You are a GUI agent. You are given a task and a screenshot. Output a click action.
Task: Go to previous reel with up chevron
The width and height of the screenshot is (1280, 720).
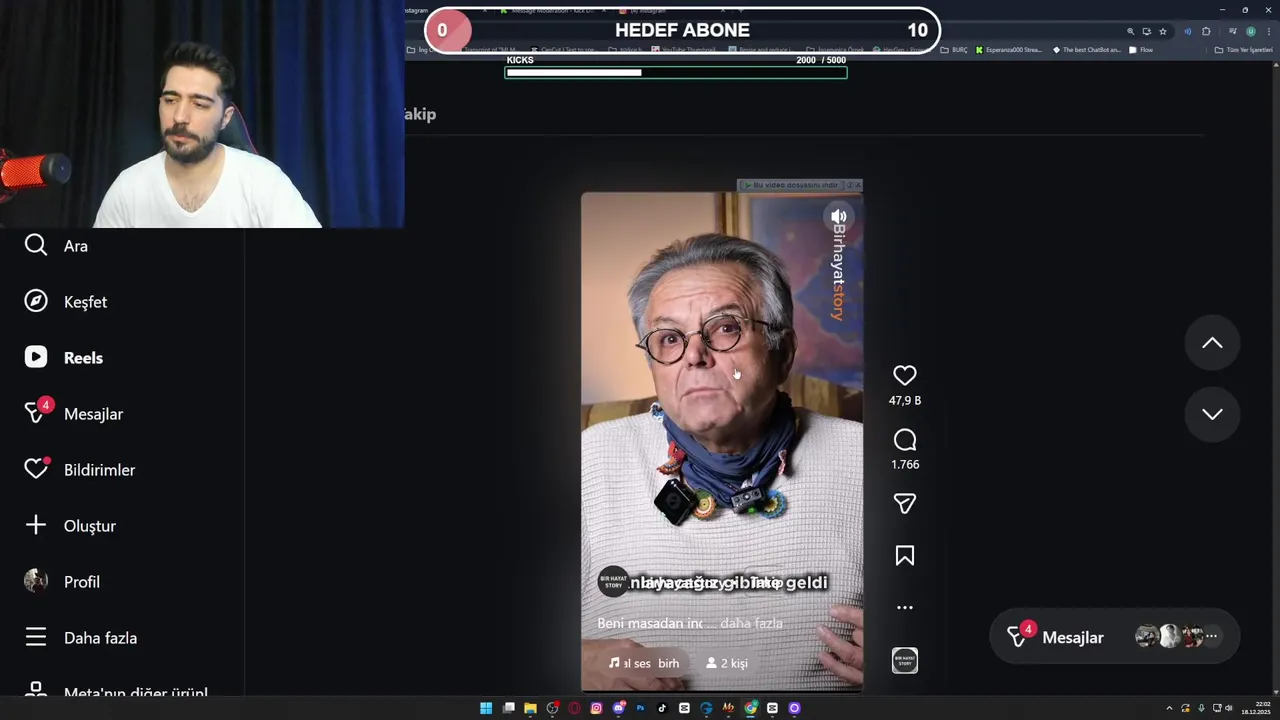1212,343
